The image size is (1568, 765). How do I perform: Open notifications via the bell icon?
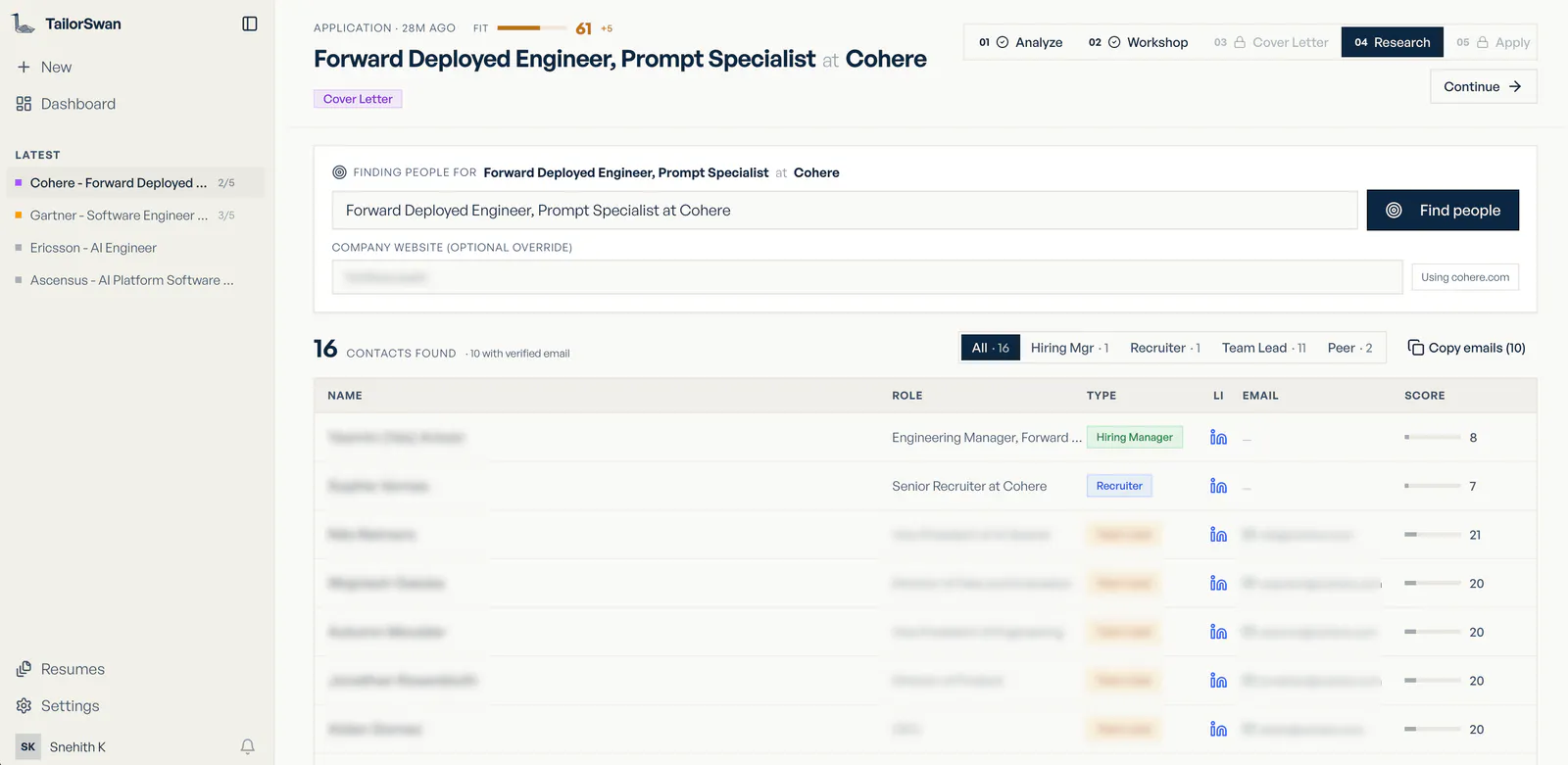click(x=248, y=746)
